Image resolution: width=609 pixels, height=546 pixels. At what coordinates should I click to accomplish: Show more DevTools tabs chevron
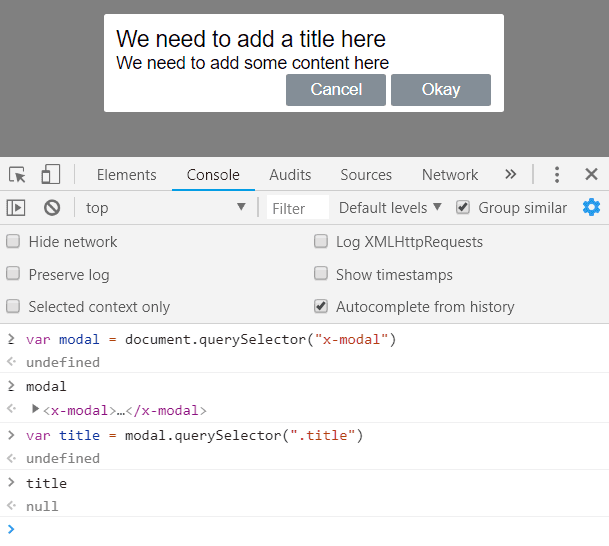(x=510, y=175)
